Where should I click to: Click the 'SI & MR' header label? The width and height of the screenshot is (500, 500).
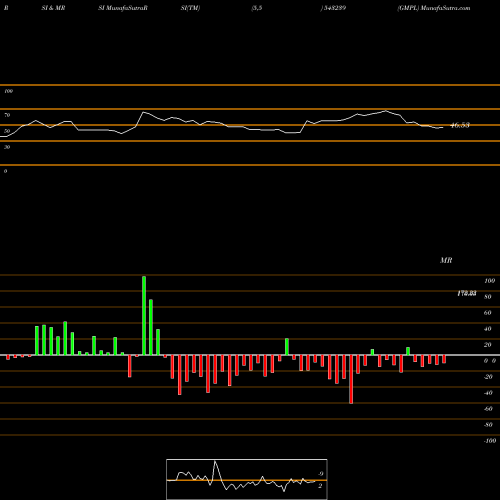53,8
